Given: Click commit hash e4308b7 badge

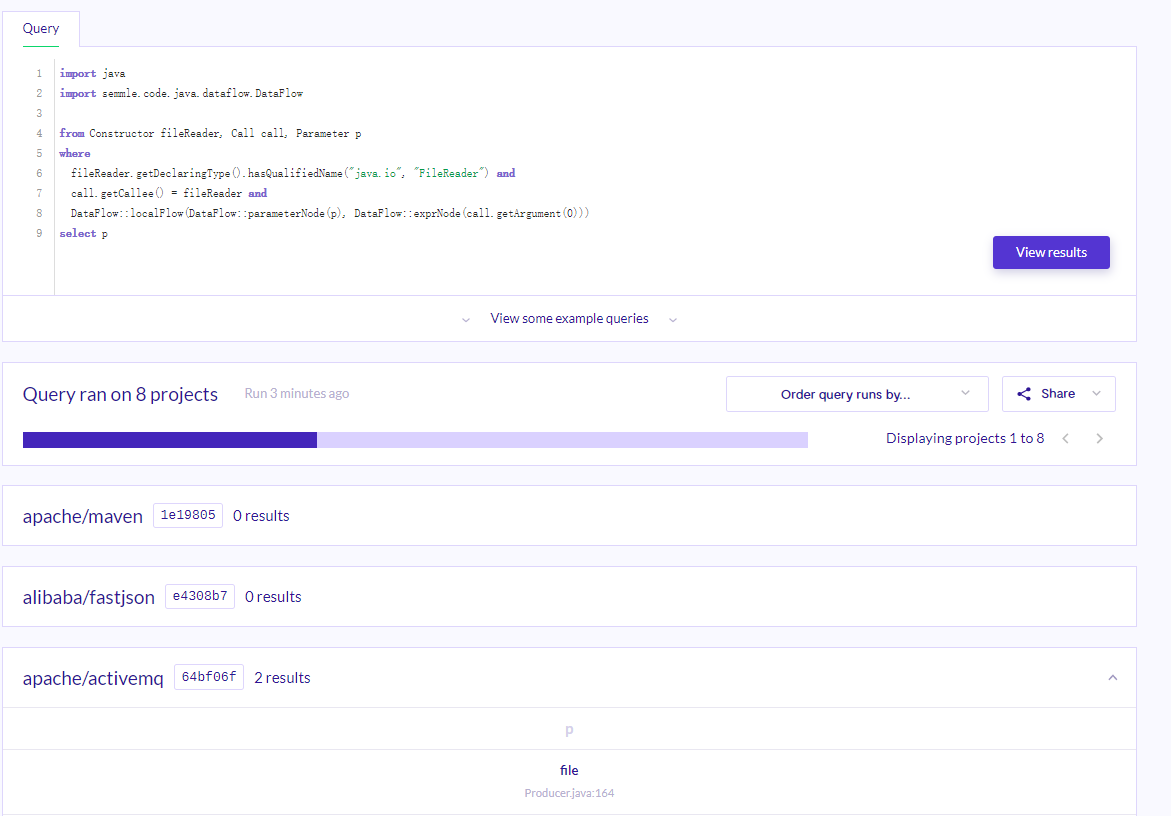Looking at the screenshot, I should pos(200,597).
